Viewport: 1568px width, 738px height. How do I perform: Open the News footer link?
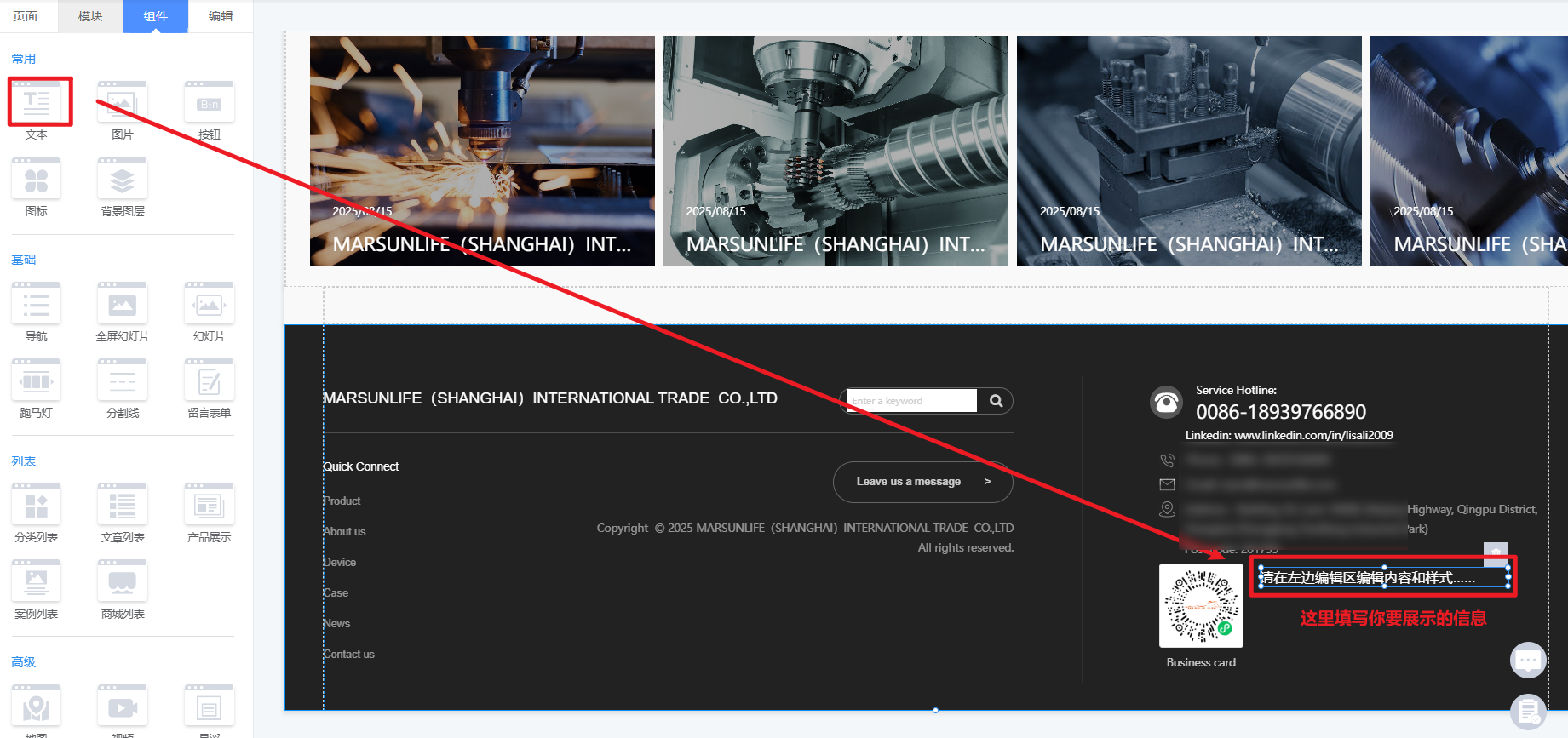(x=336, y=623)
